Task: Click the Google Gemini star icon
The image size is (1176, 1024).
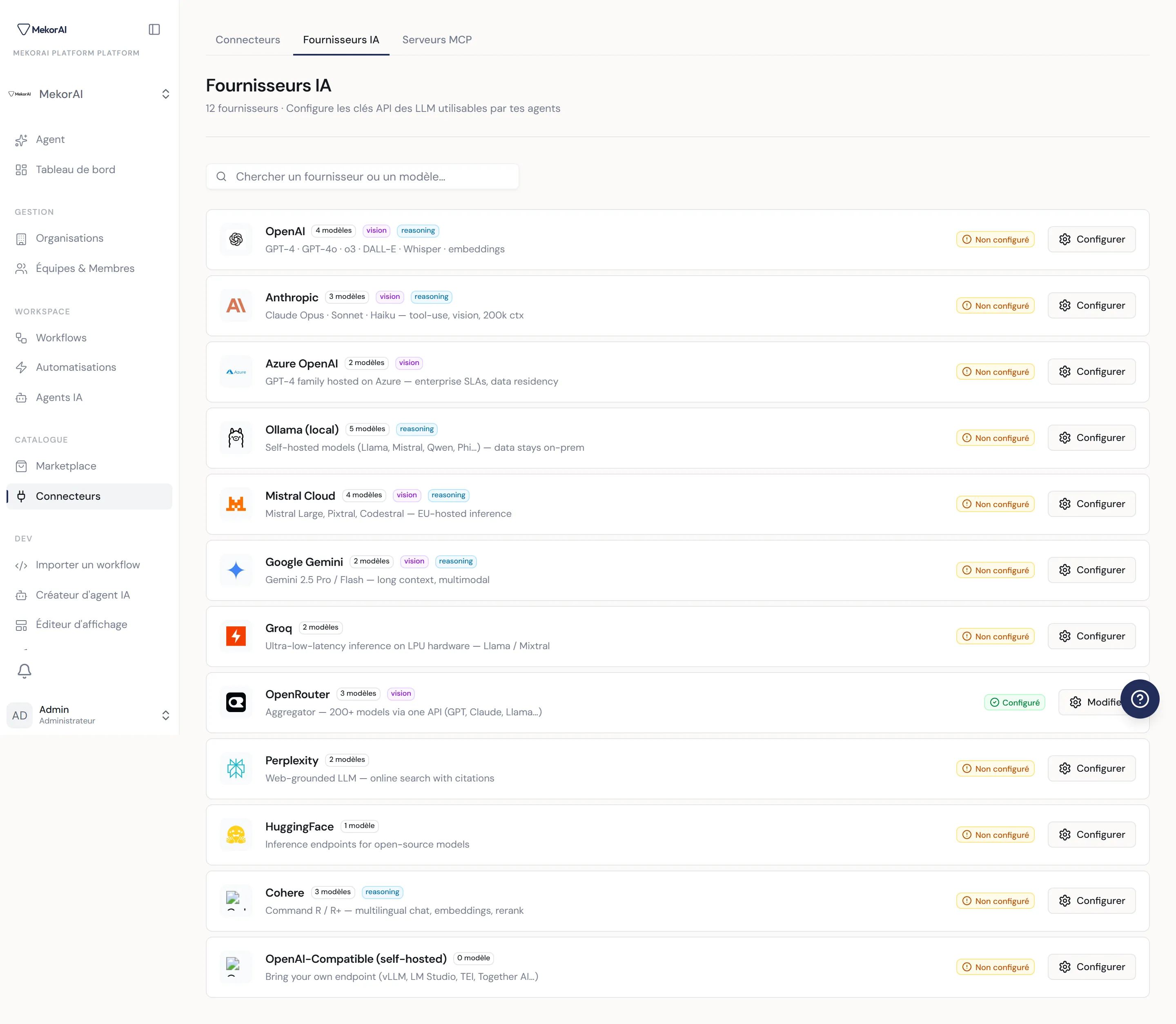Action: click(x=236, y=570)
